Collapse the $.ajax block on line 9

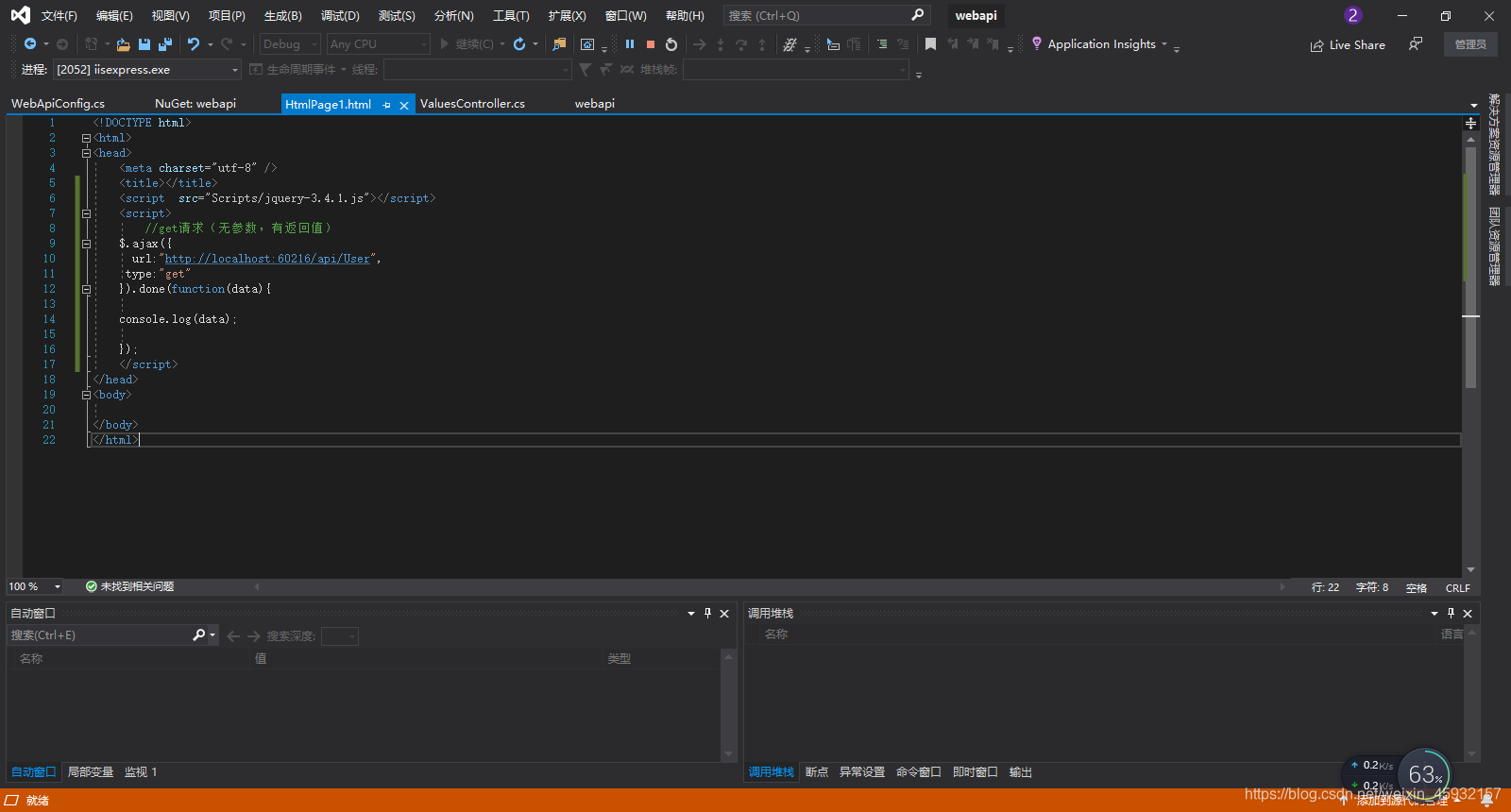pos(86,244)
